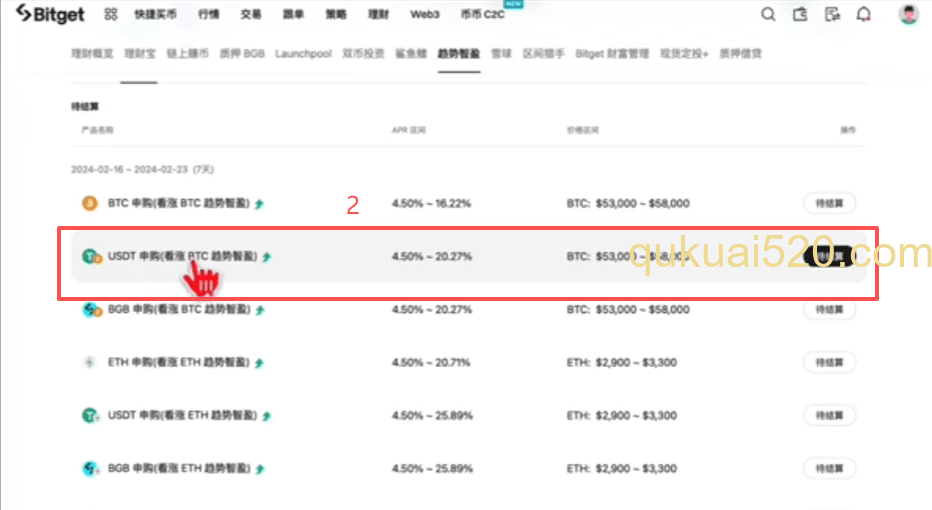Click green trend arrow beside BTC 申购 product

[x=259, y=204]
